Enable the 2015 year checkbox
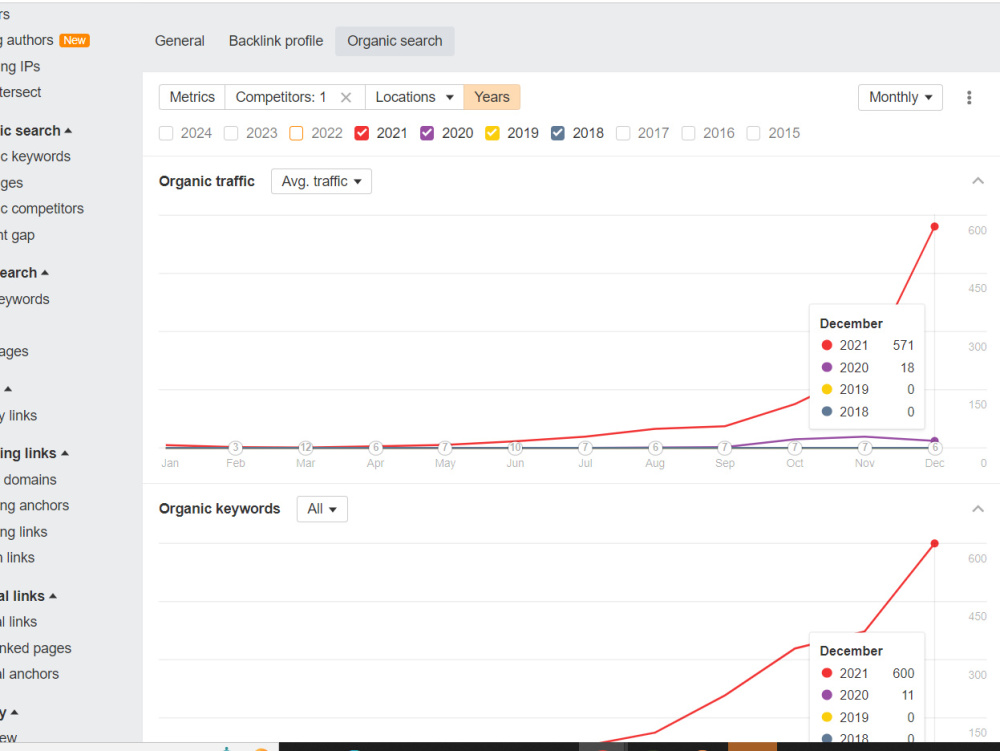 pyautogui.click(x=753, y=133)
